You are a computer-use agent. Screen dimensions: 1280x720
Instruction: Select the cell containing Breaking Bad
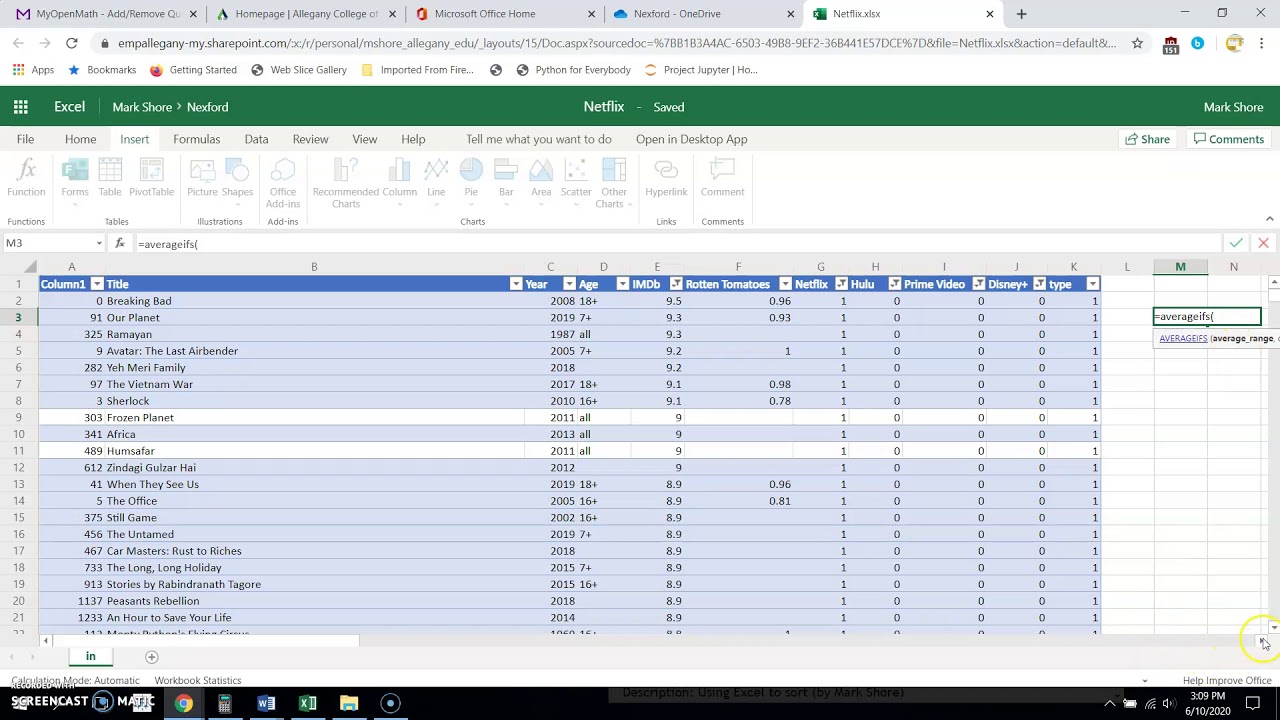(x=314, y=301)
